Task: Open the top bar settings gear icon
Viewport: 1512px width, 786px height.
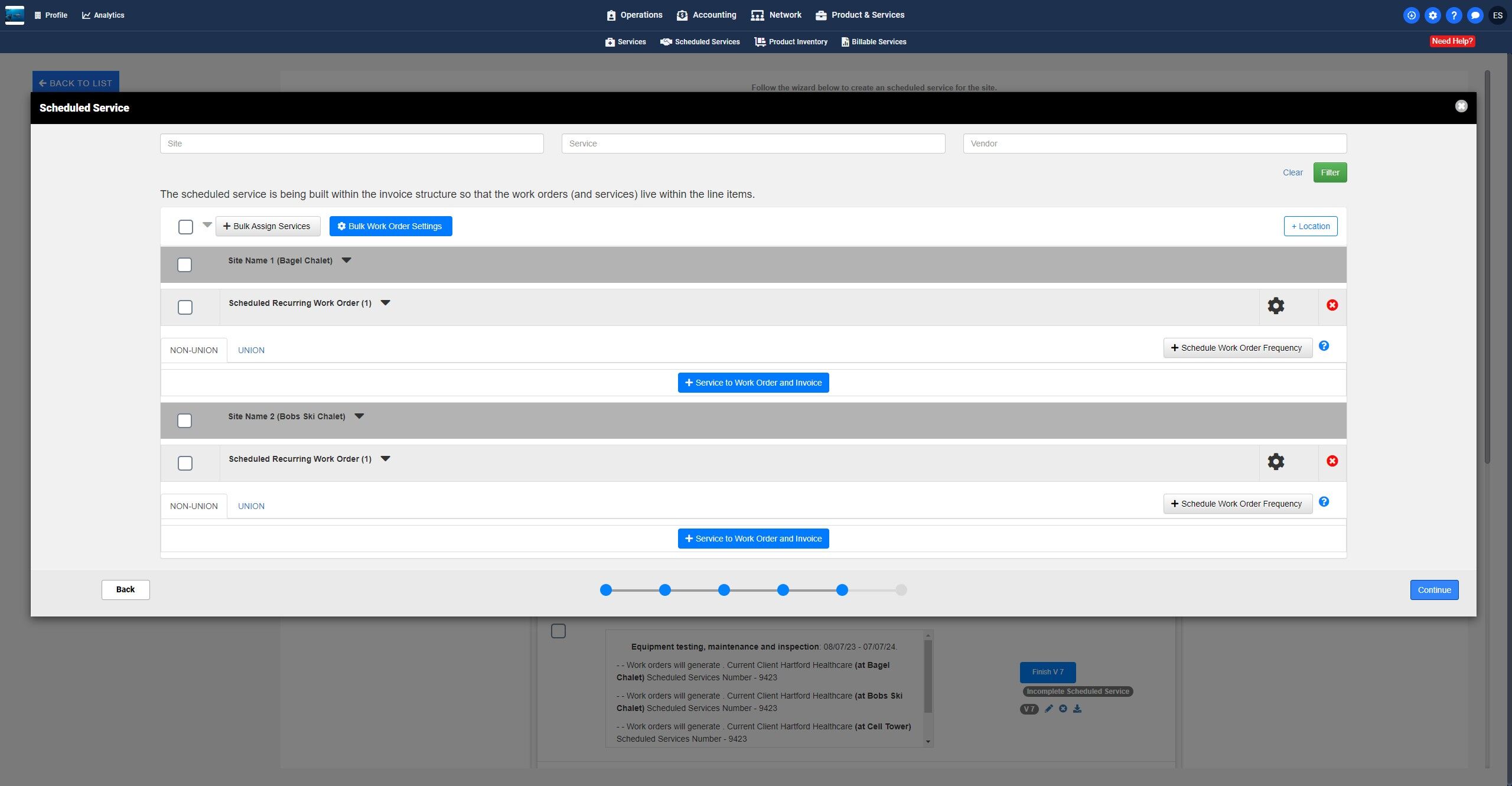Action: point(1432,15)
